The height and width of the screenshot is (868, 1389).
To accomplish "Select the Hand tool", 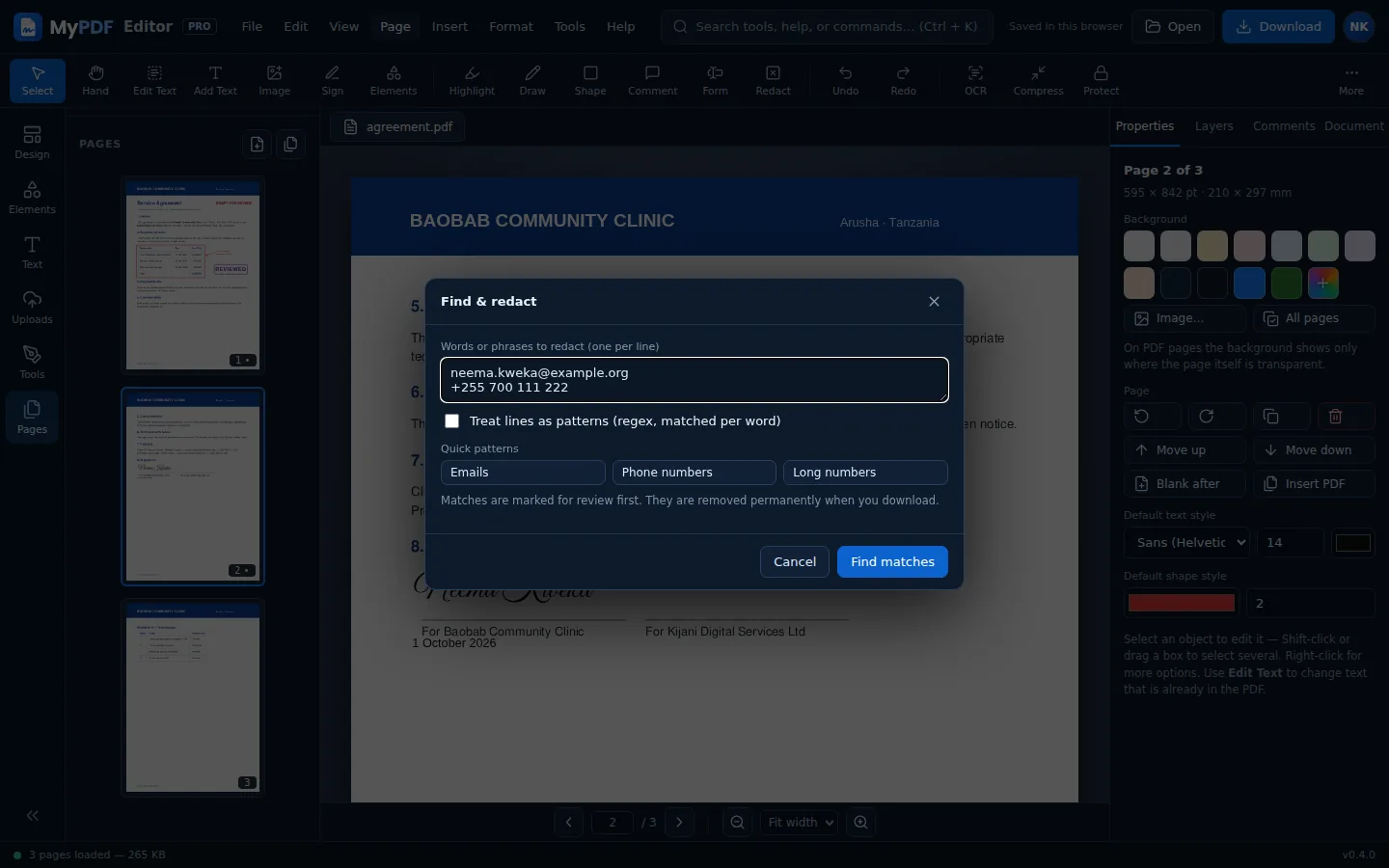I will click(x=95, y=80).
